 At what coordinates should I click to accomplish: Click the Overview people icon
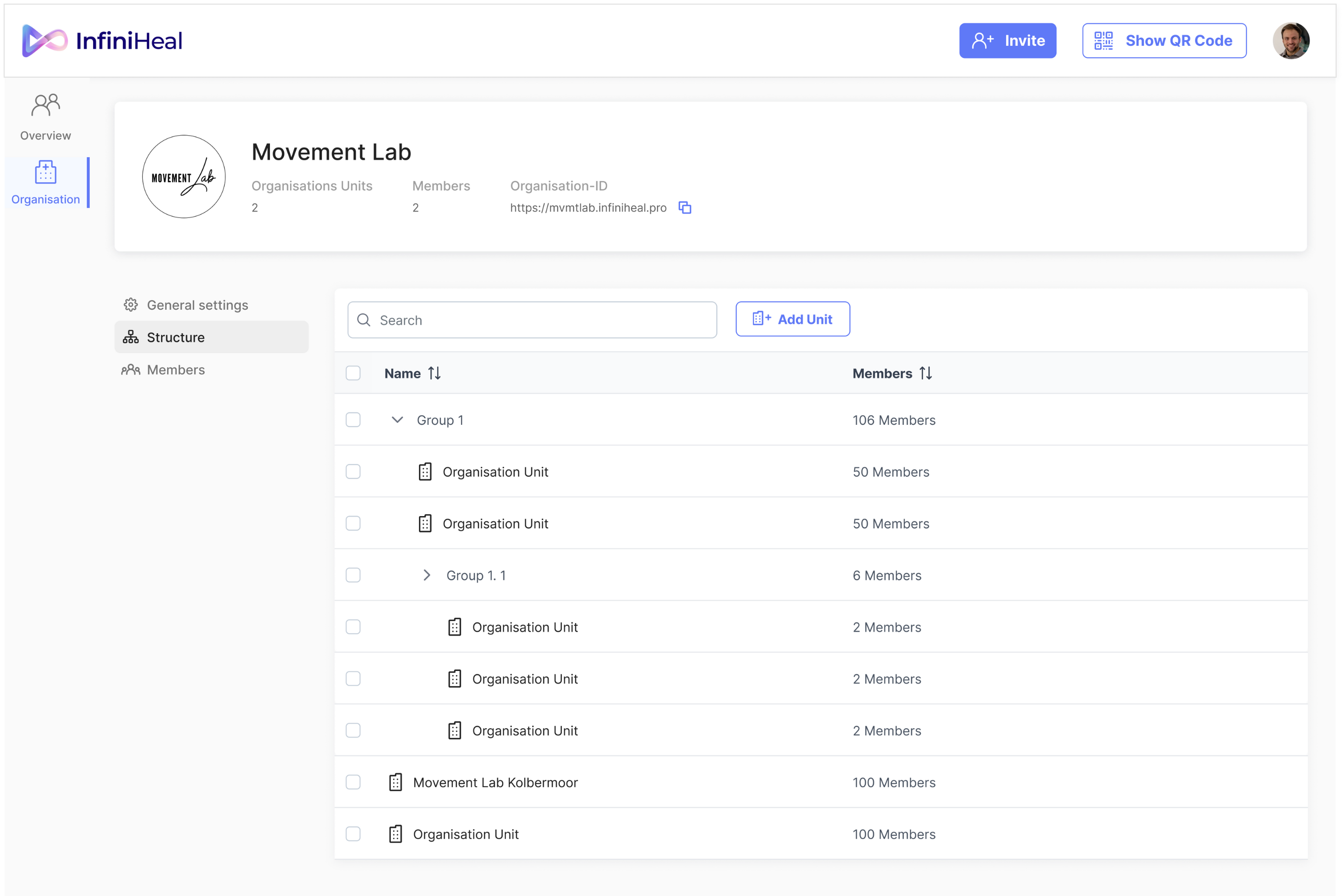pyautogui.click(x=46, y=105)
